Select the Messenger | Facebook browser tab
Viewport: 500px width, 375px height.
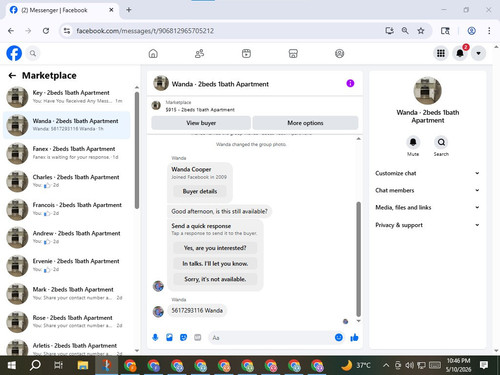tap(62, 10)
